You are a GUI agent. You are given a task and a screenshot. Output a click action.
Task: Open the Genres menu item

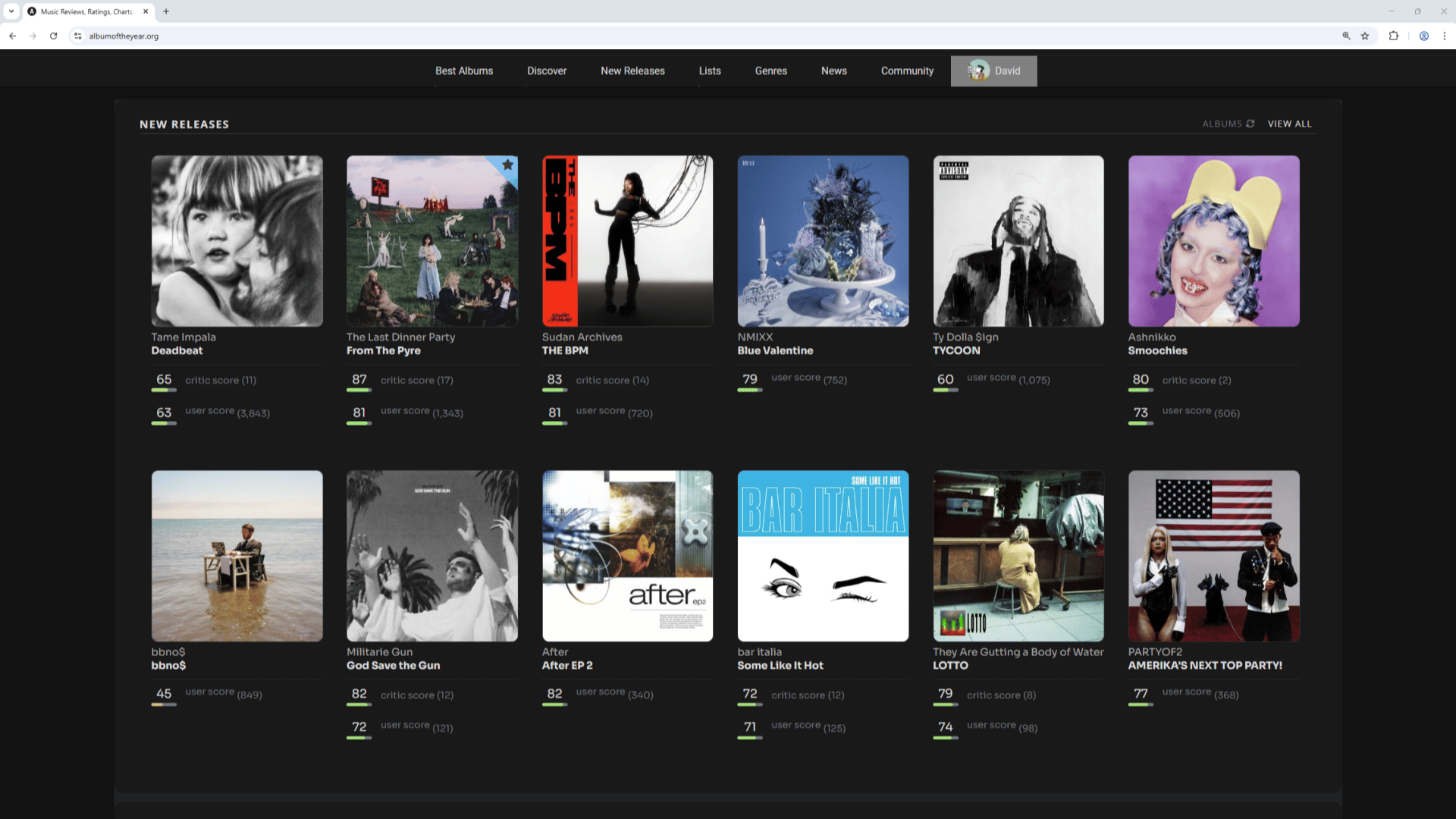[x=770, y=71]
